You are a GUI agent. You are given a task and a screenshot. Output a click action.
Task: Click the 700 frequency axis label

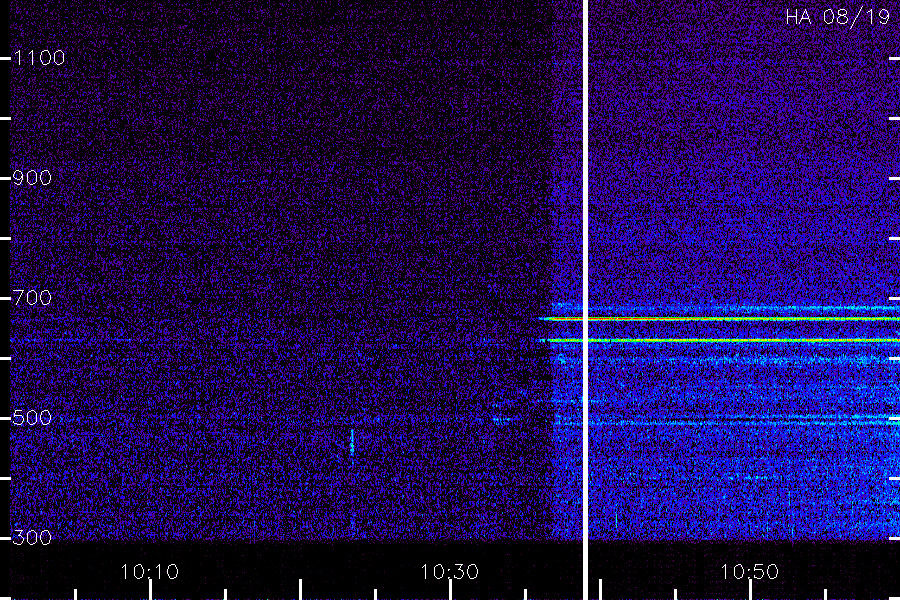32,298
